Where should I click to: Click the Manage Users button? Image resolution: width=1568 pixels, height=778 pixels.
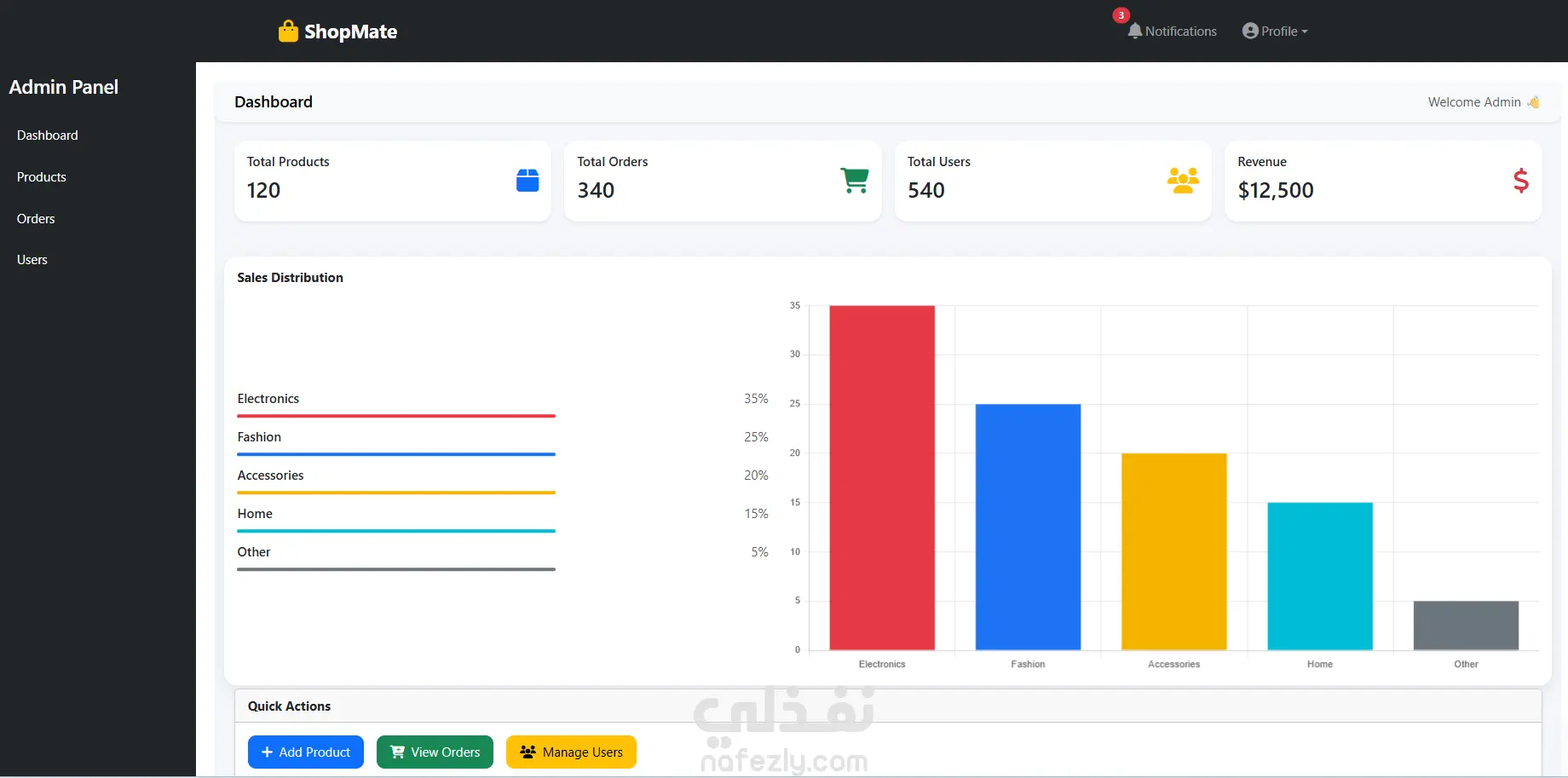click(x=571, y=752)
